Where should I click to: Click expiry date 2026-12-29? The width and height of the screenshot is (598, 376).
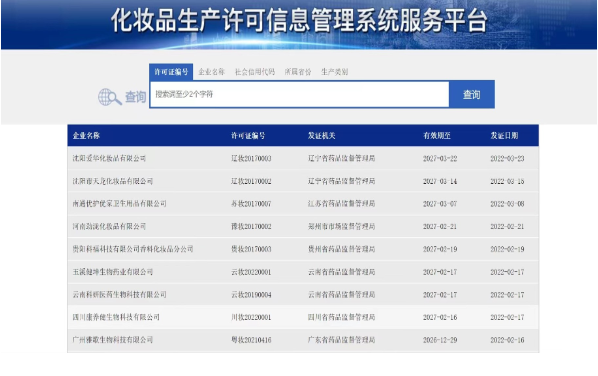point(440,340)
